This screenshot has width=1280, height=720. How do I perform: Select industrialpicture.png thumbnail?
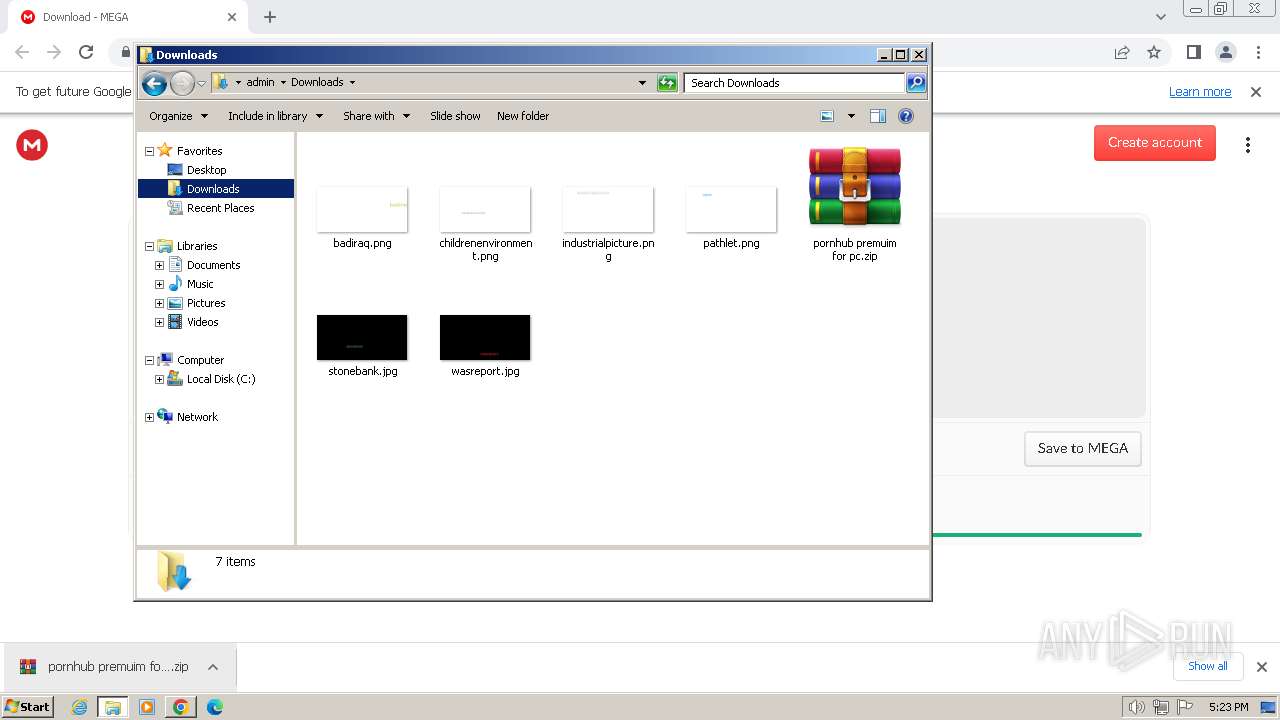tap(608, 209)
